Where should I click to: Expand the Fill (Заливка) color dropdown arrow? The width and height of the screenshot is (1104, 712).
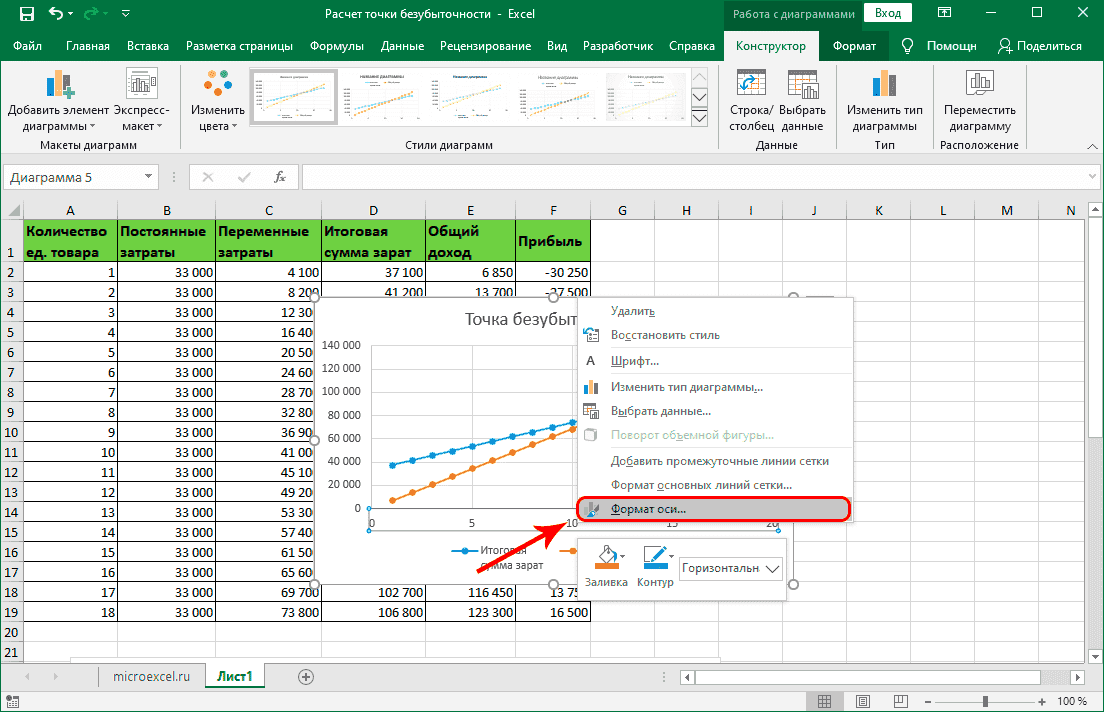point(624,557)
